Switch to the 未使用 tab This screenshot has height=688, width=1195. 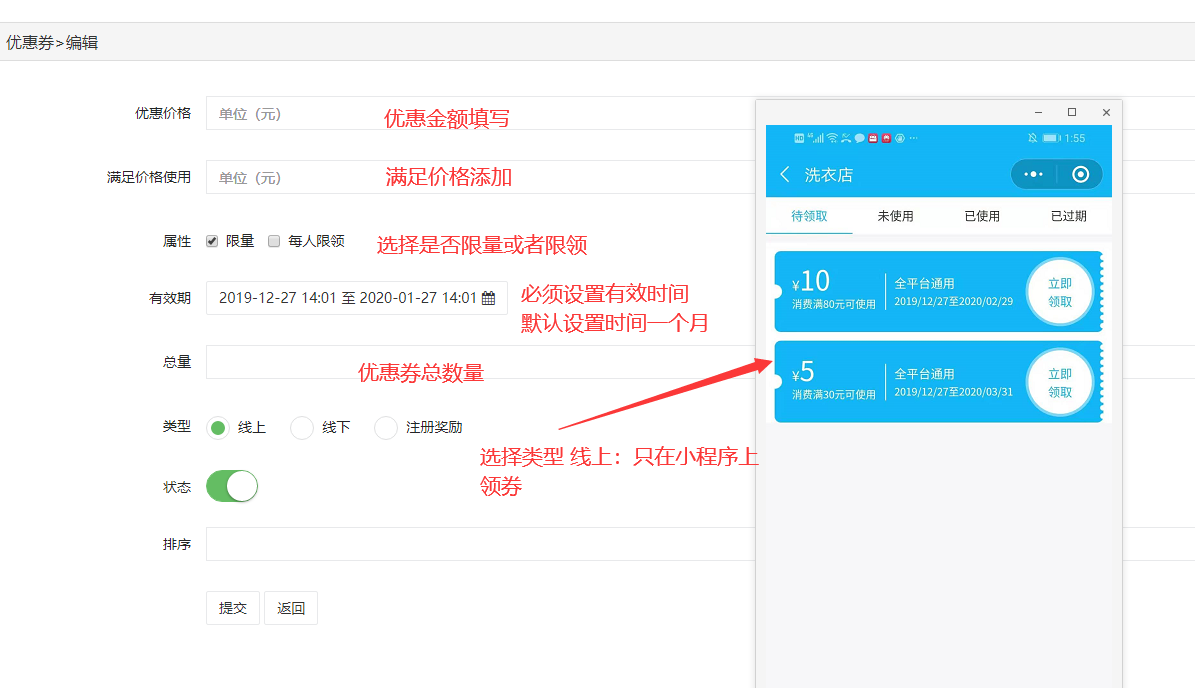pos(895,216)
